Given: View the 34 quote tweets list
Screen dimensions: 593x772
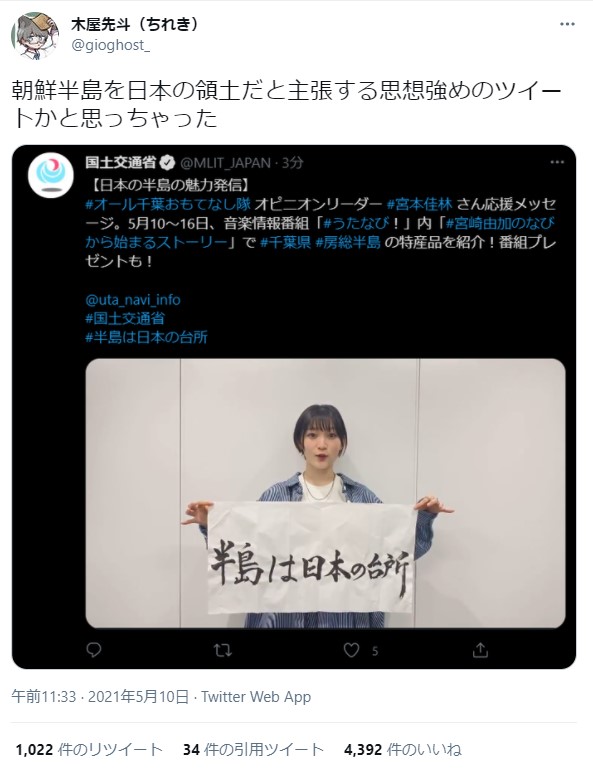Looking at the screenshot, I should click(x=253, y=750).
